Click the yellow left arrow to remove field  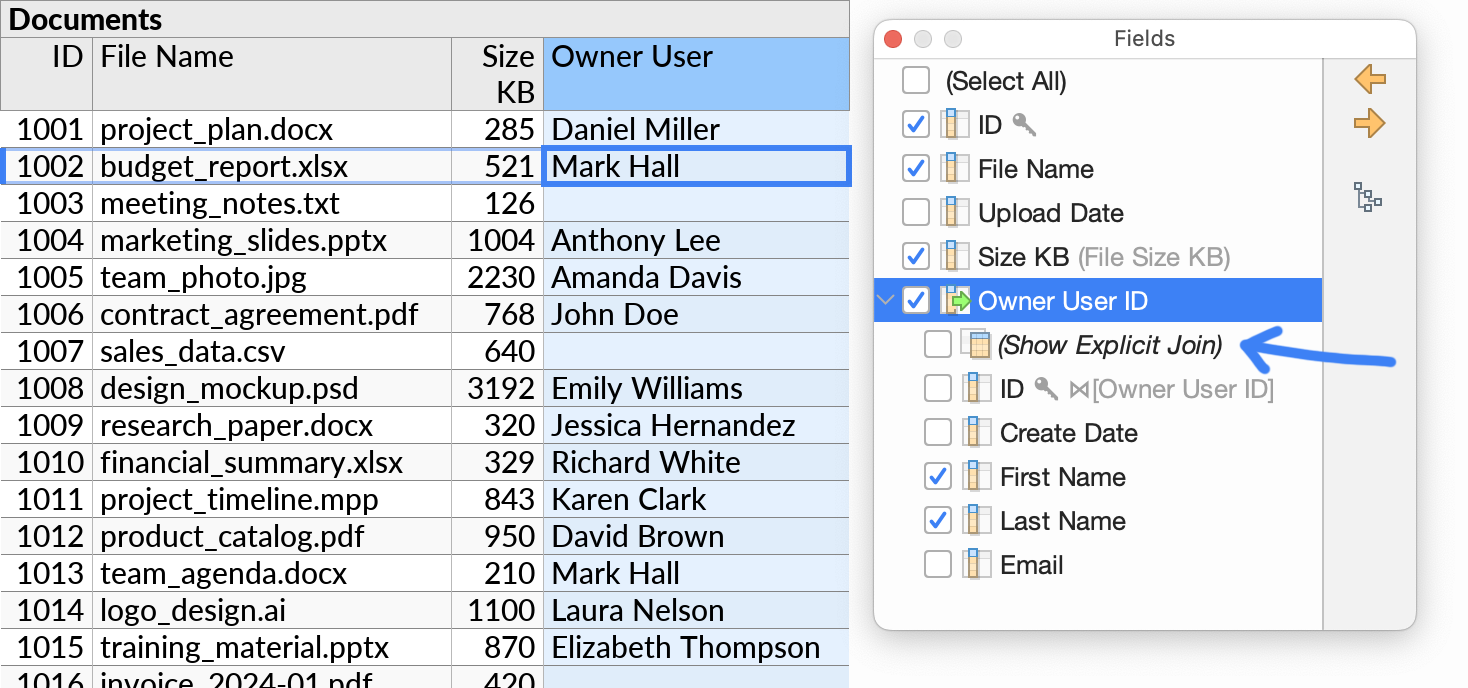1370,79
